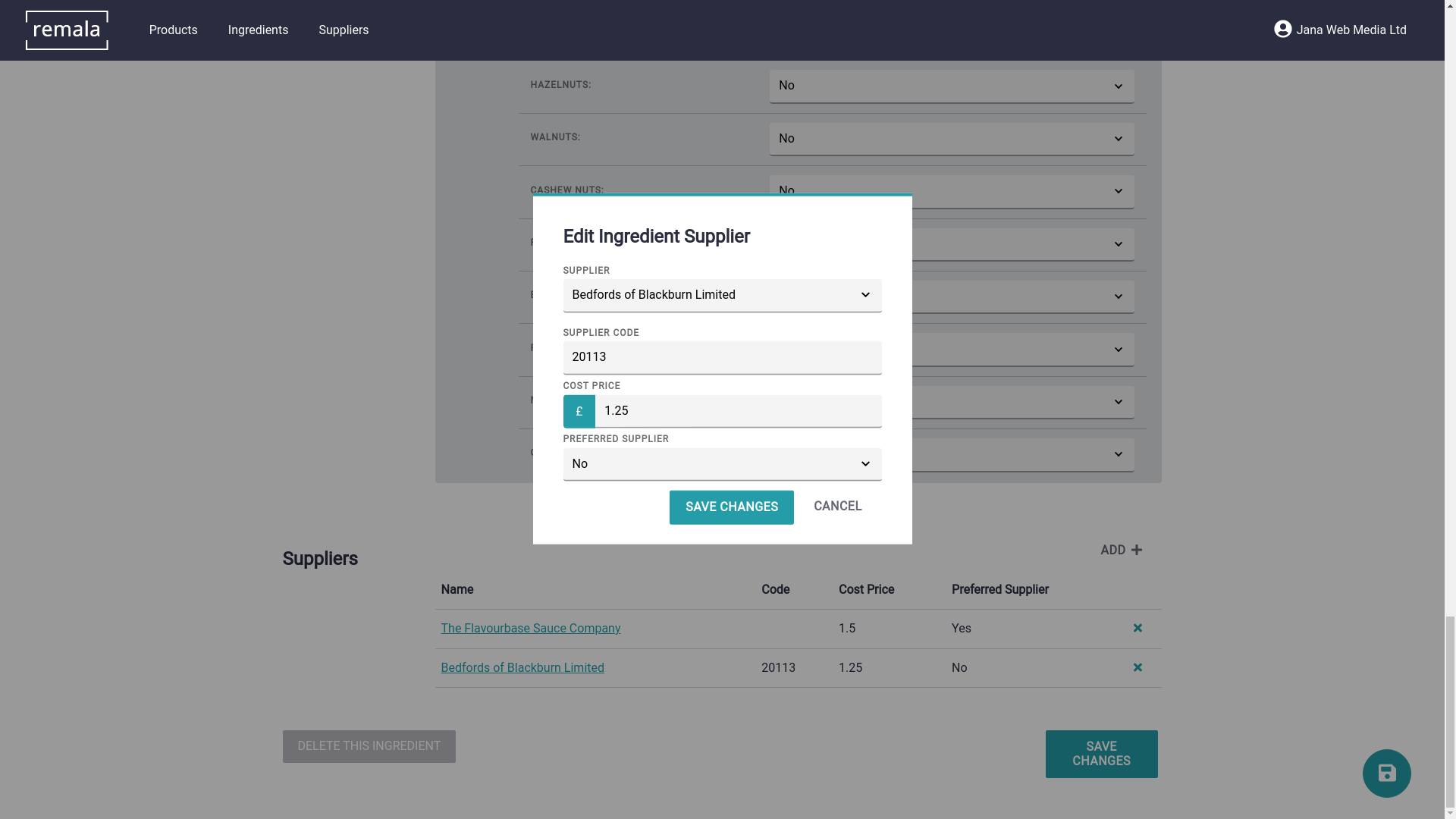Click on Bedfords of Blackburn Limited link
Screen dimensions: 1456x819
click(x=522, y=667)
